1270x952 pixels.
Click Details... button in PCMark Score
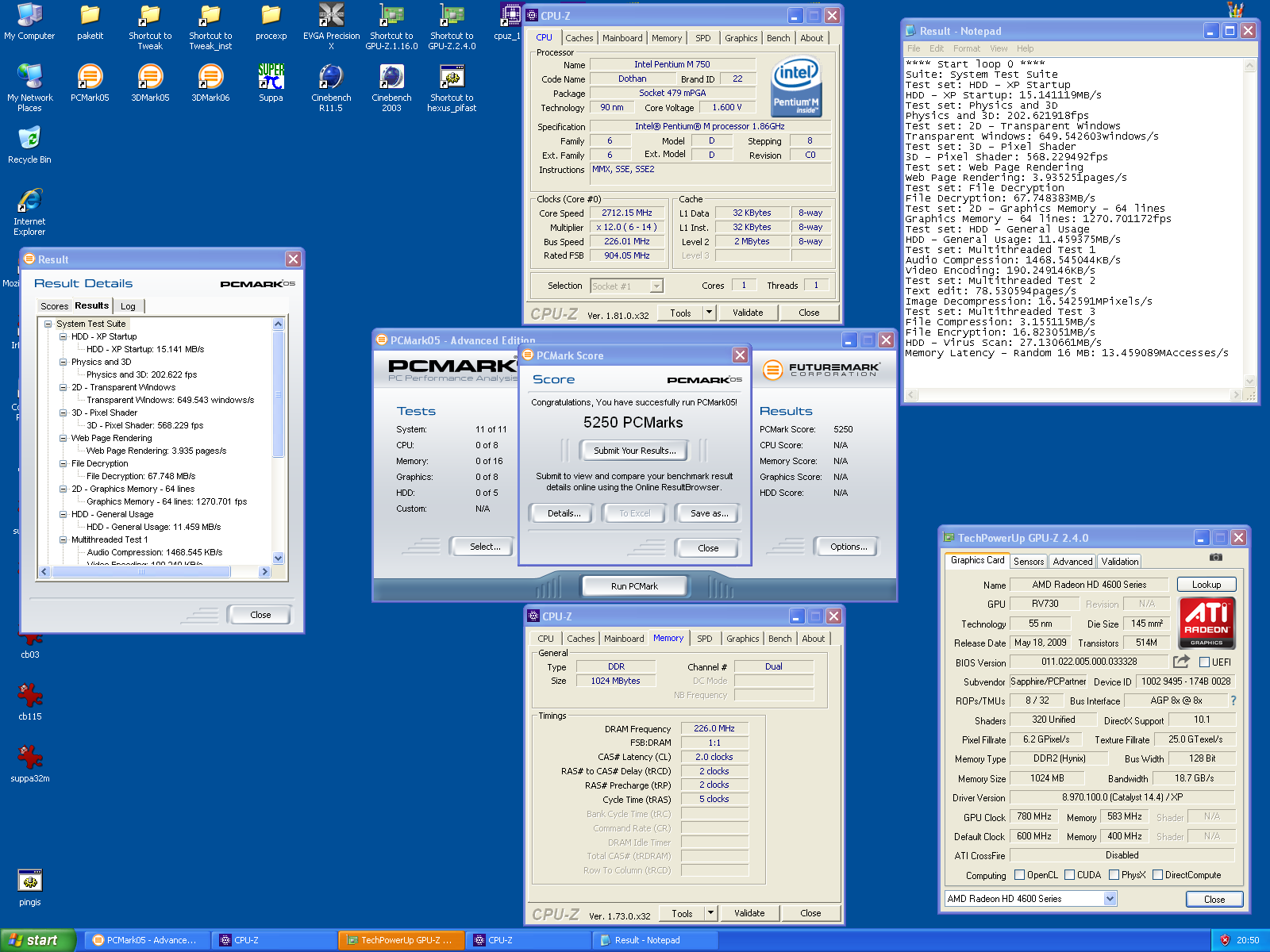coord(564,513)
